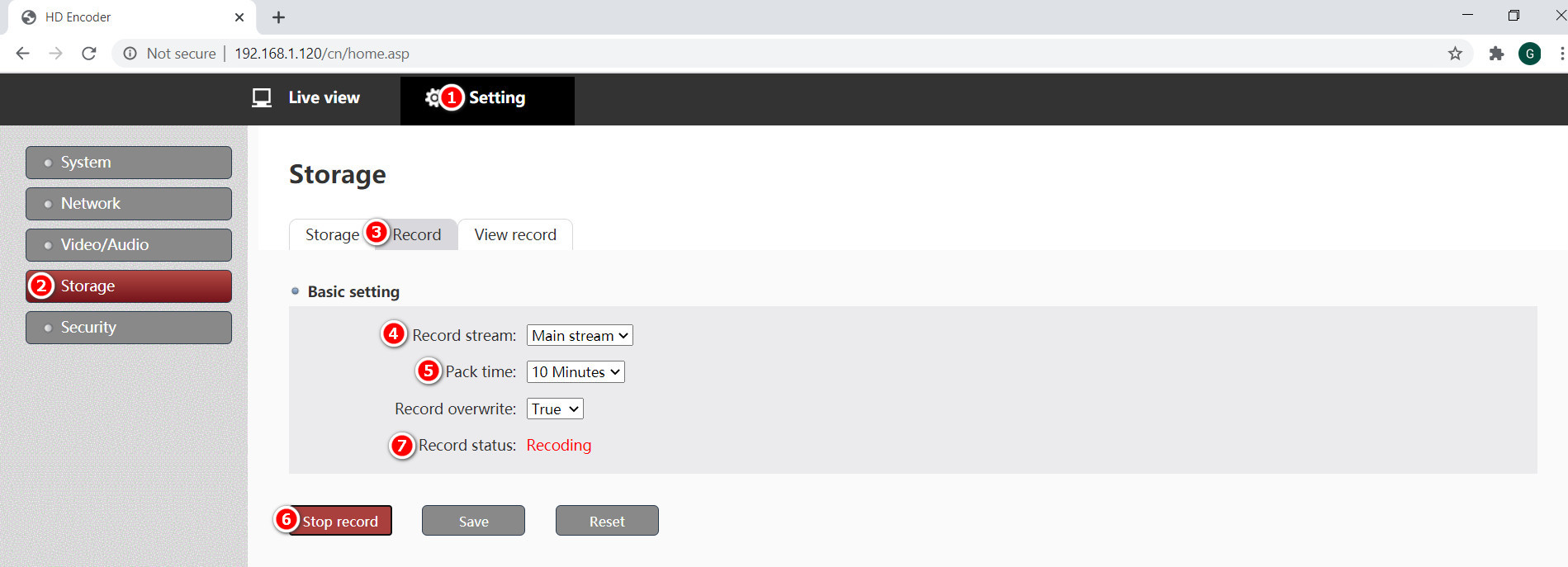The height and width of the screenshot is (567, 1568).
Task: Select Storage in the sidebar
Action: click(x=129, y=286)
